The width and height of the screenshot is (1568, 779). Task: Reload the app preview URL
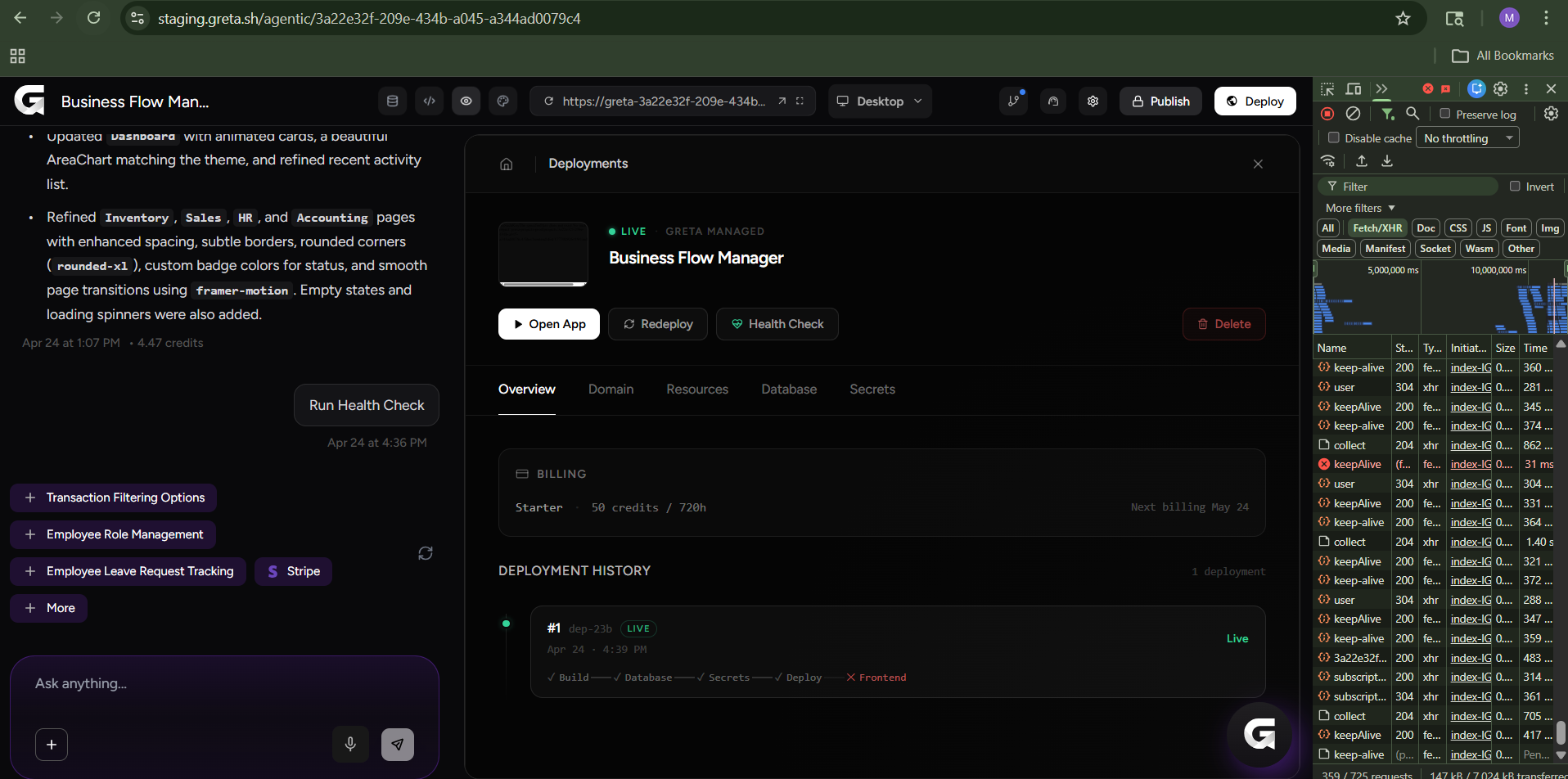pyautogui.click(x=549, y=101)
